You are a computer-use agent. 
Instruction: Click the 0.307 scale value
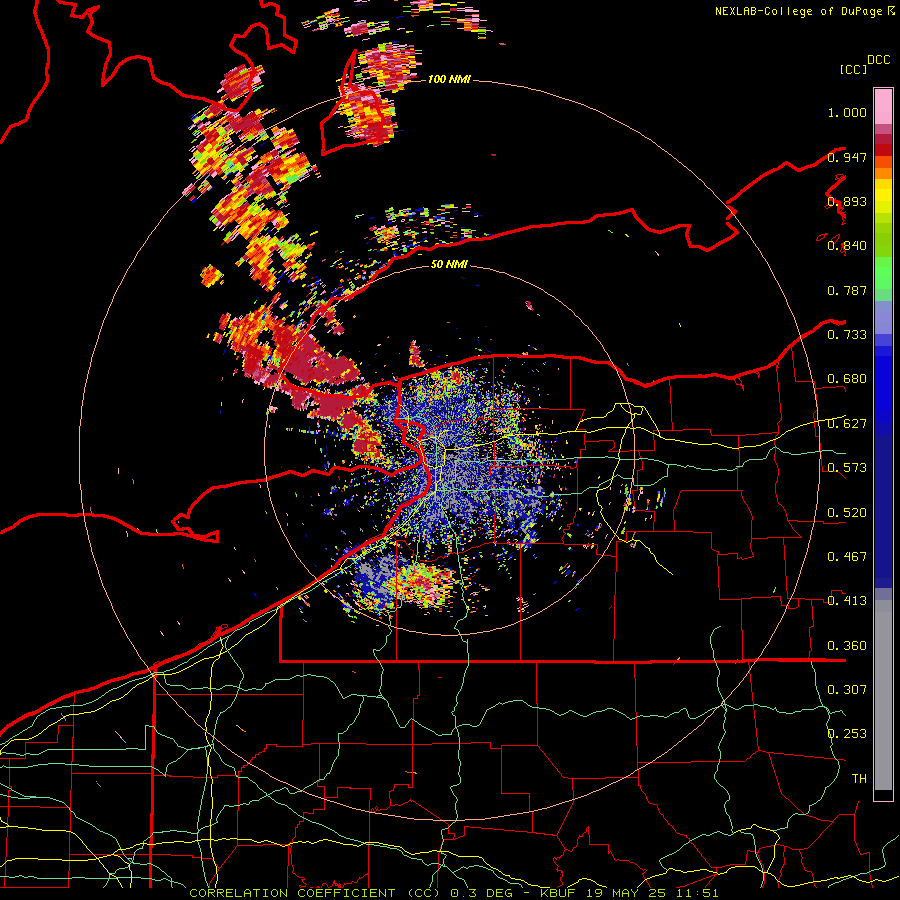[x=847, y=689]
